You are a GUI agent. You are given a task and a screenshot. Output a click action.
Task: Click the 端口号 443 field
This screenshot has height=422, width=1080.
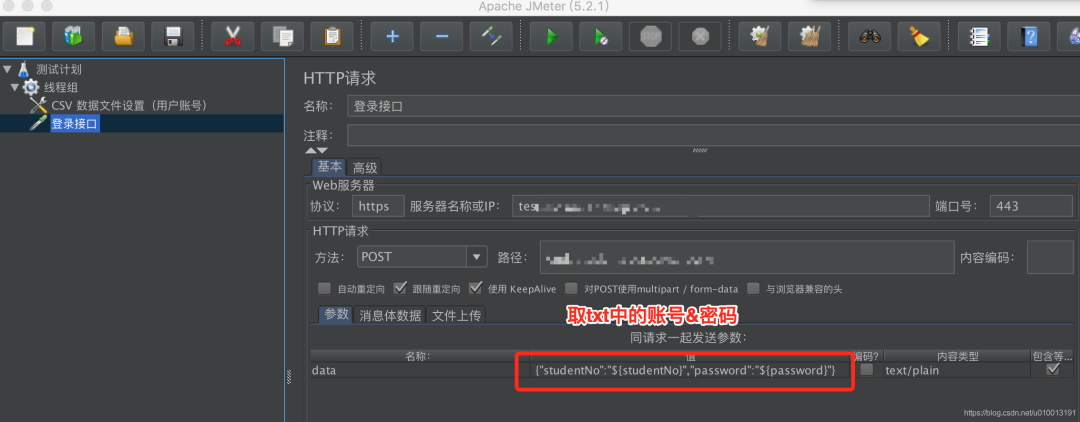coord(1031,206)
